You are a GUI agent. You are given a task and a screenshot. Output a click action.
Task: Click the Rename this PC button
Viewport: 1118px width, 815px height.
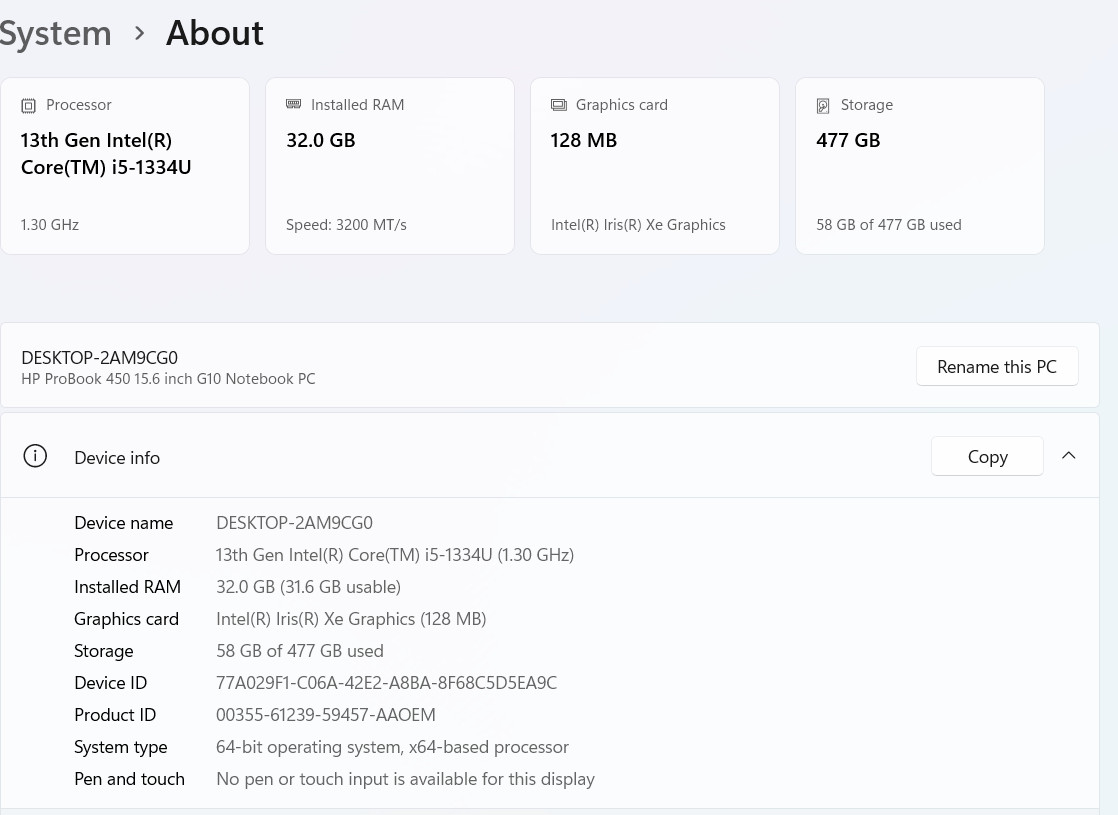(997, 367)
